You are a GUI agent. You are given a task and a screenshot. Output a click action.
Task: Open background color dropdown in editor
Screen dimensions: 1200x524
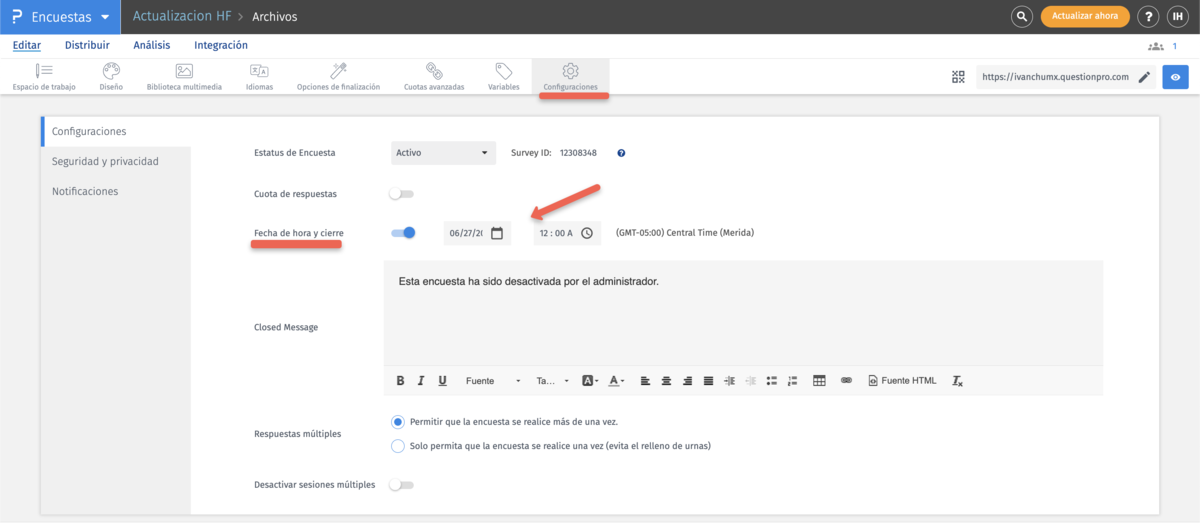pos(590,381)
